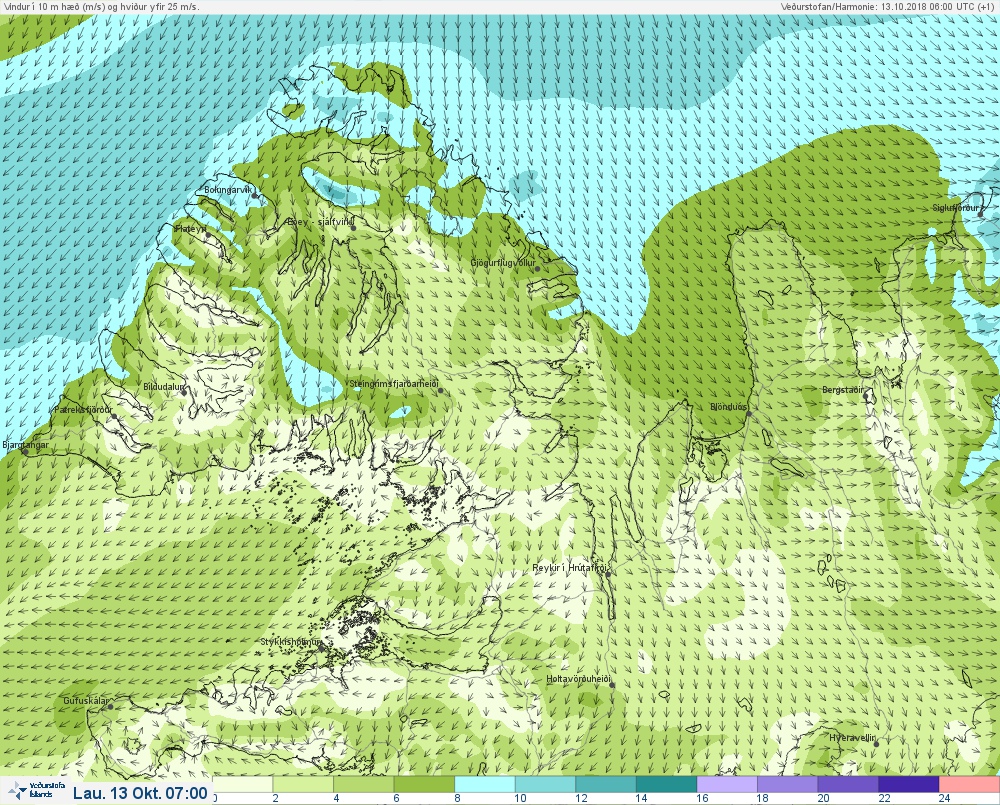
Task: Select the Blönduós station label
Action: 729,407
